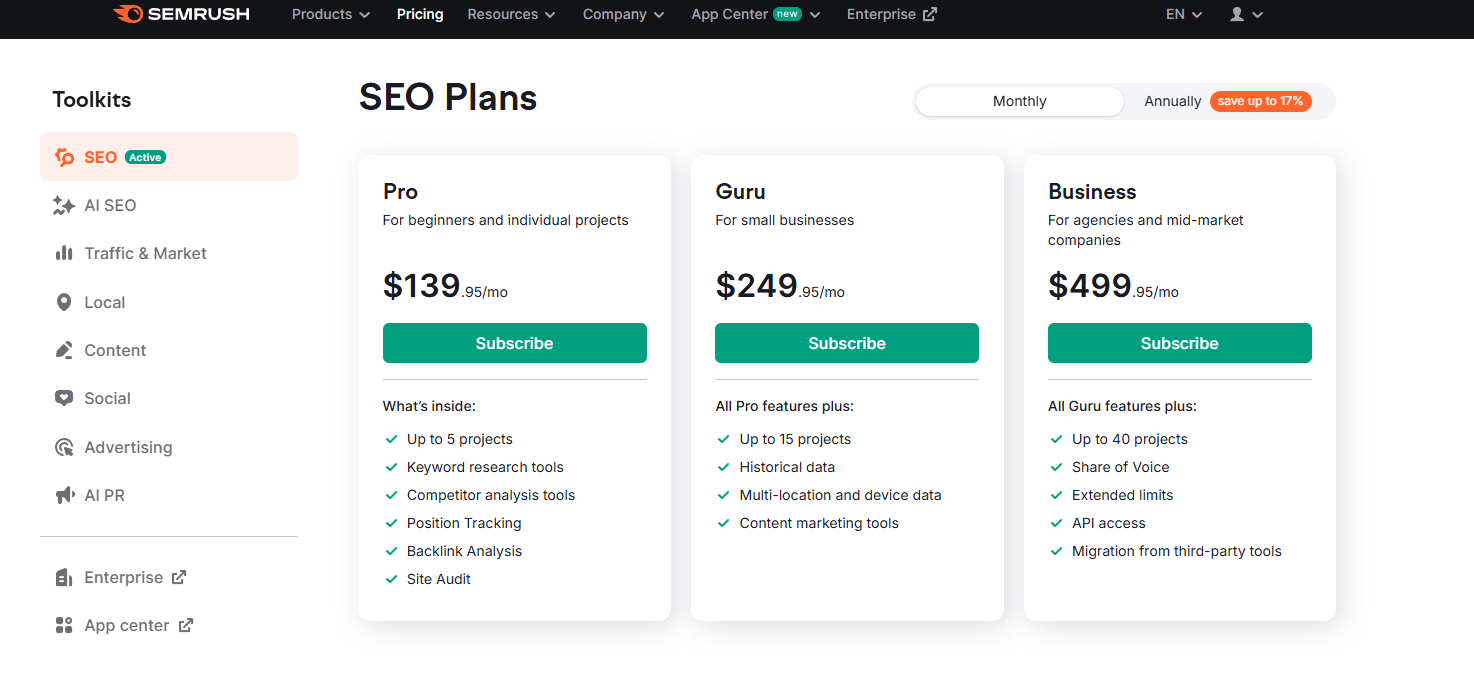Open the Resources dropdown in navbar
The height and width of the screenshot is (688, 1474).
click(512, 14)
